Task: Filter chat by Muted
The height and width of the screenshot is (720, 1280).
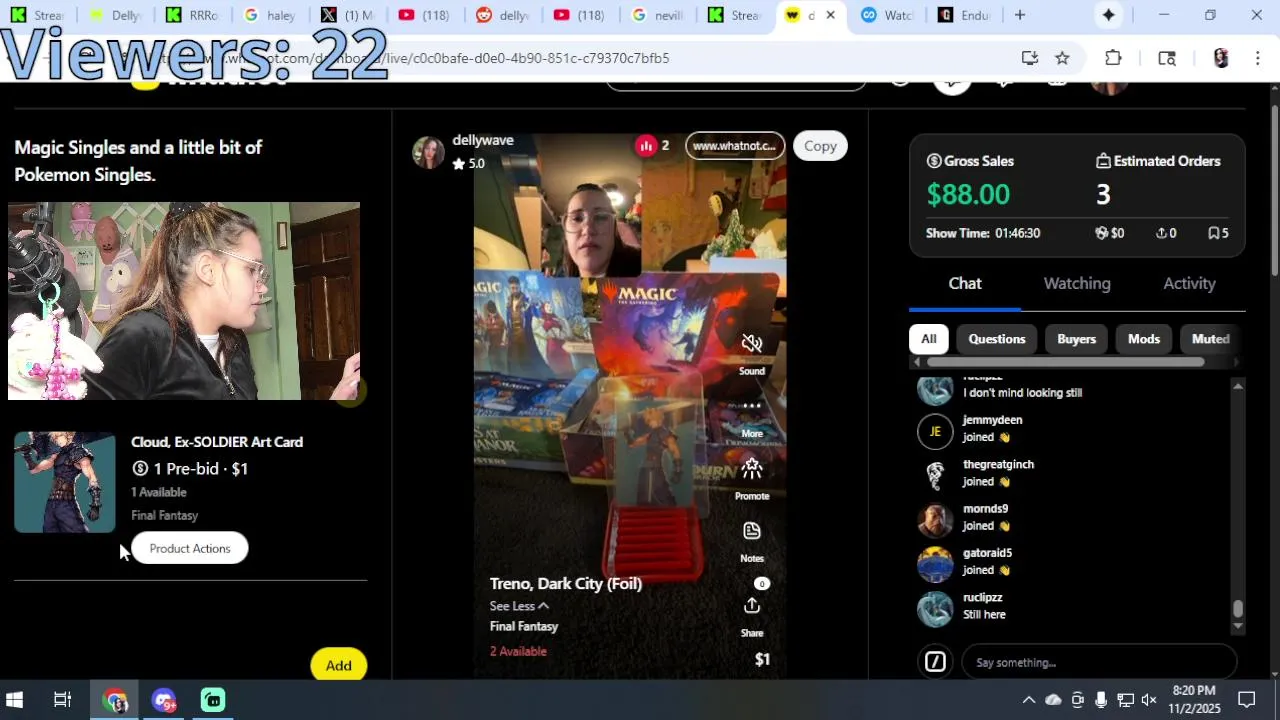Action: (1210, 339)
